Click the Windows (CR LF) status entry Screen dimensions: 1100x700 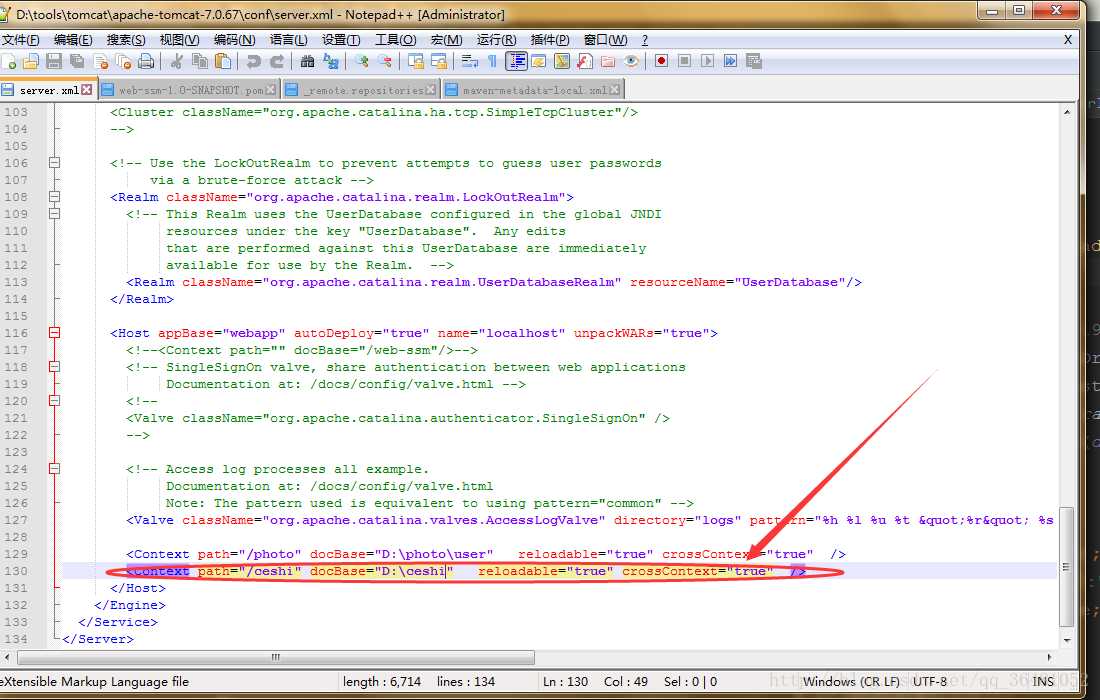pos(851,681)
